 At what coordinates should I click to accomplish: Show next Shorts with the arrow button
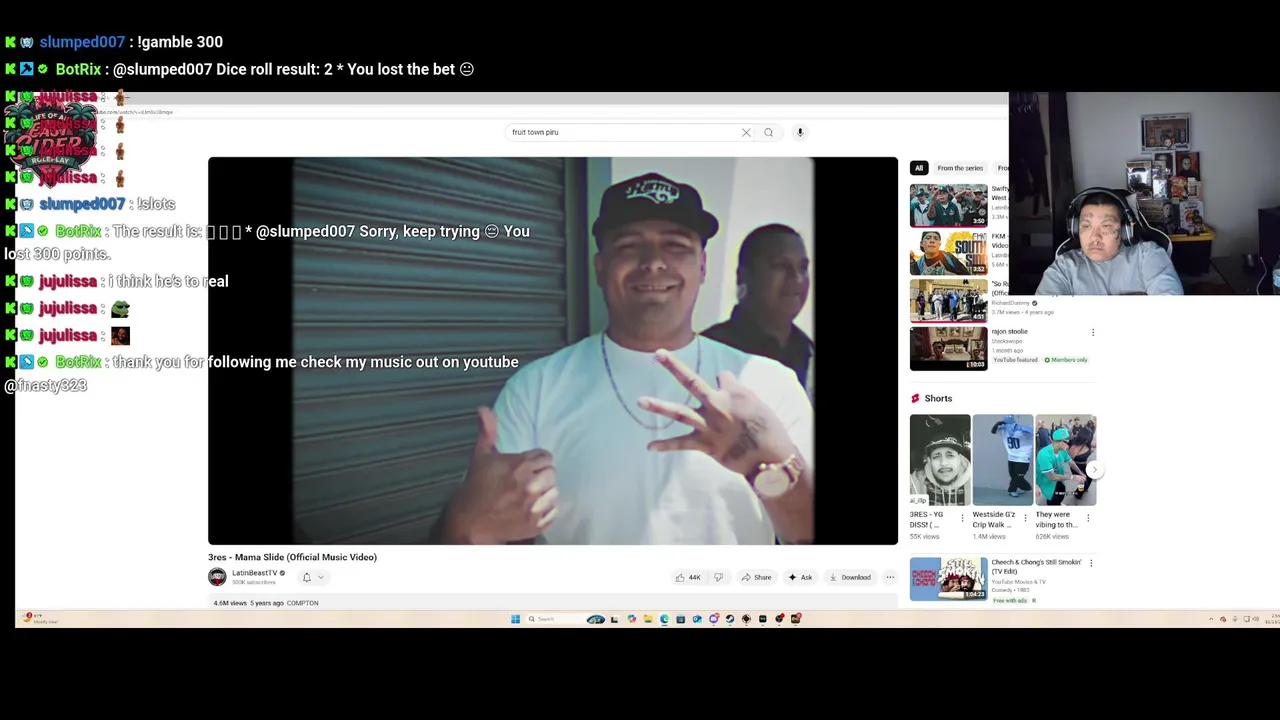click(1094, 469)
